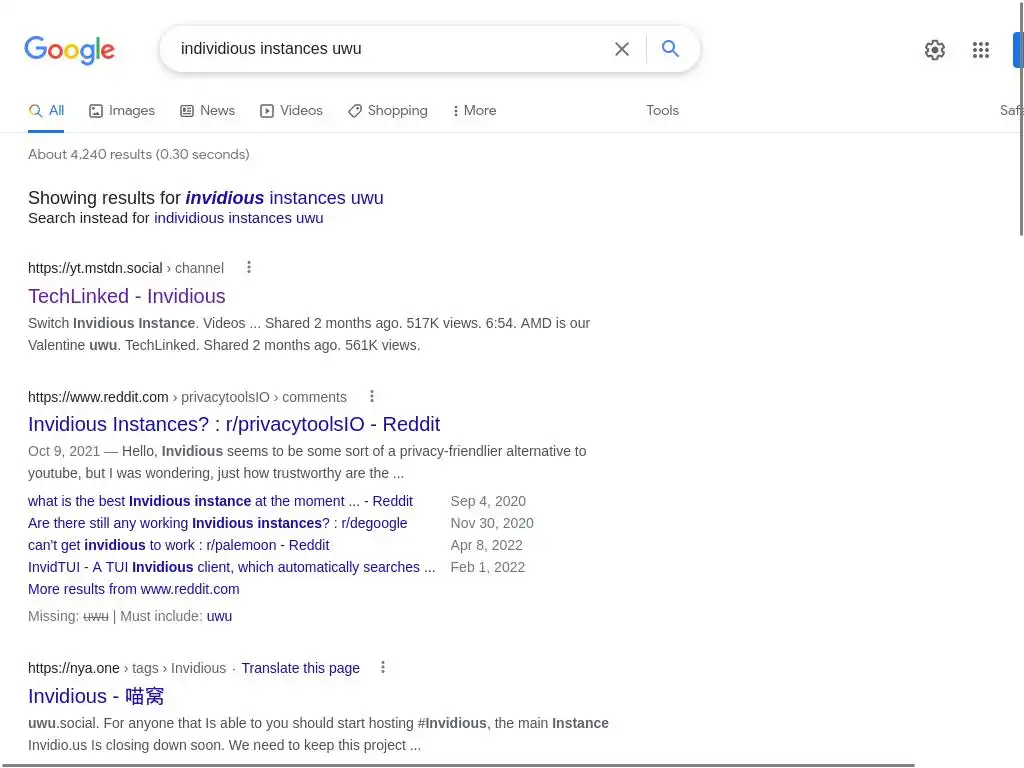
Task: Open 'Are there still any working Invidious instances' link
Action: pyautogui.click(x=217, y=523)
